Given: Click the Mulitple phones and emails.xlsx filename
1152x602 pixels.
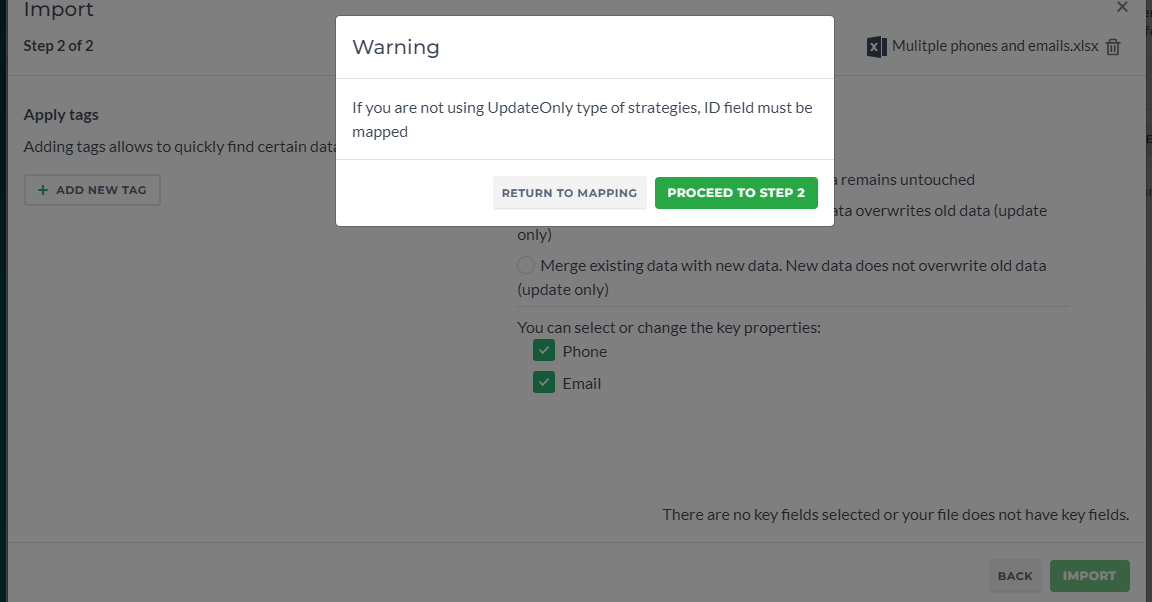Looking at the screenshot, I should point(995,46).
